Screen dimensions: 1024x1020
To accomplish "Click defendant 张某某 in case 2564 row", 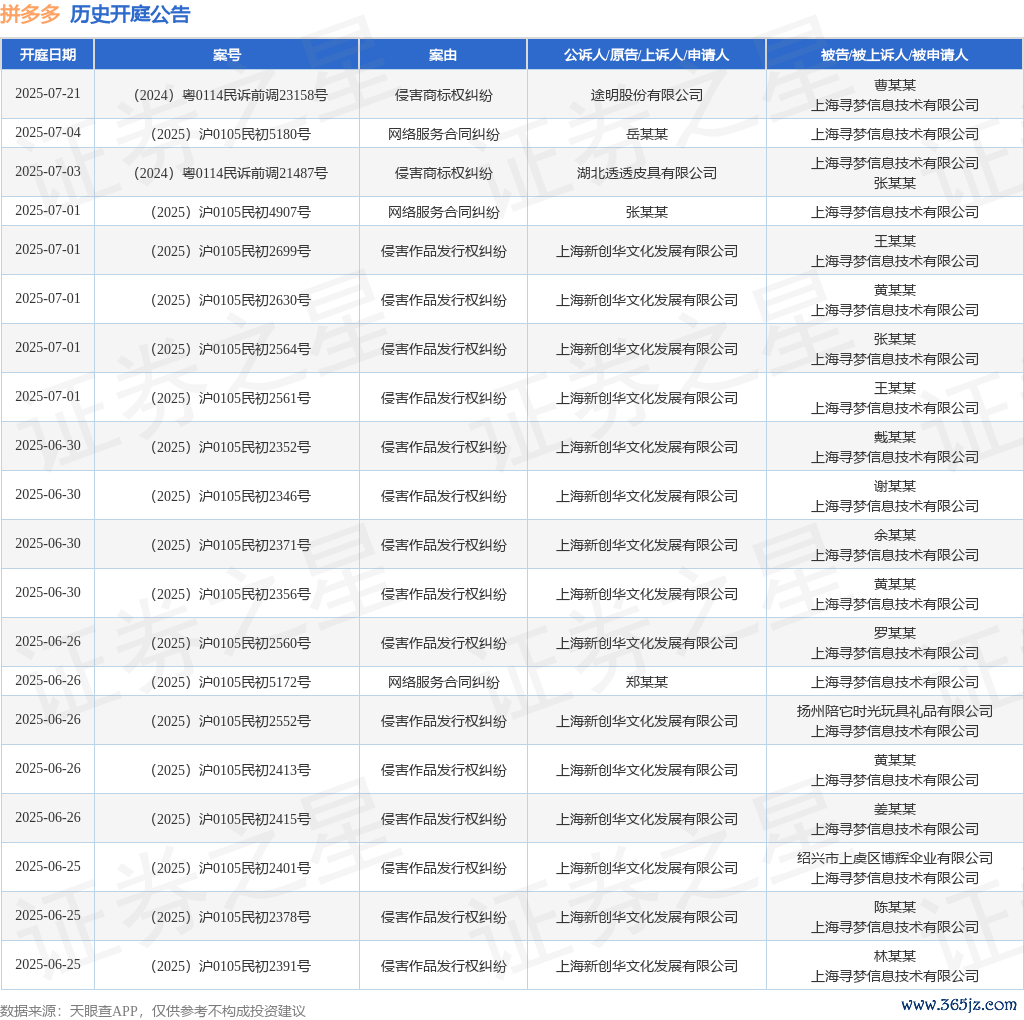I will coord(895,340).
